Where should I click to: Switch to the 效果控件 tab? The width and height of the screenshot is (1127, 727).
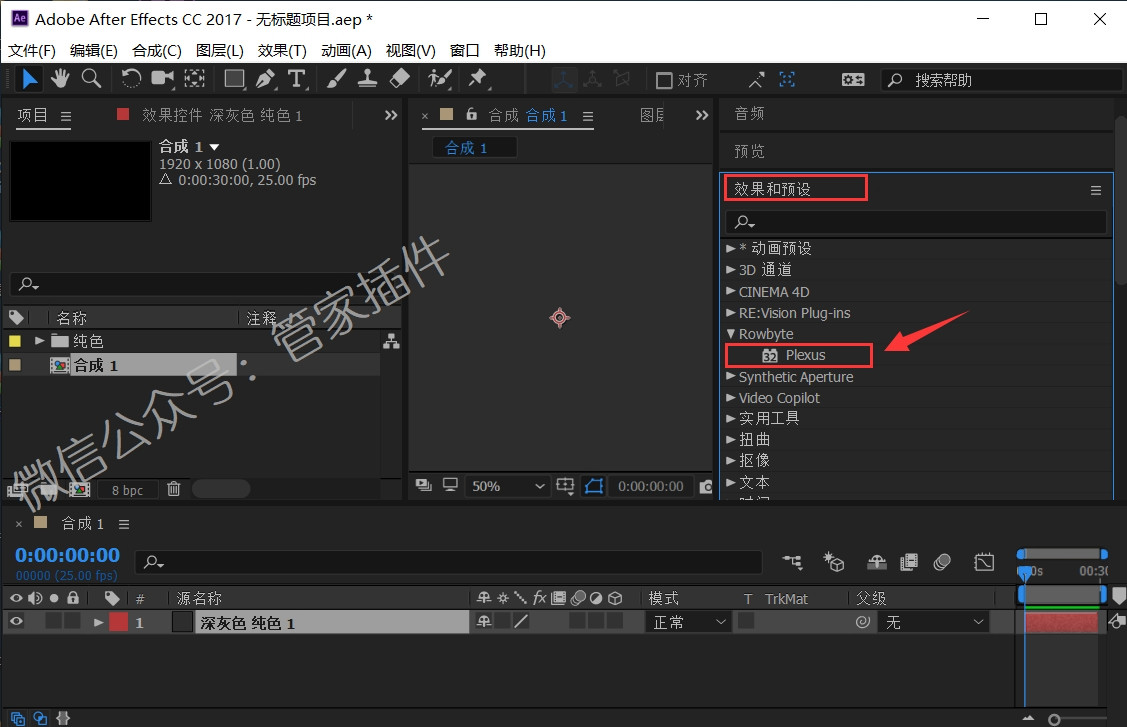coord(222,115)
